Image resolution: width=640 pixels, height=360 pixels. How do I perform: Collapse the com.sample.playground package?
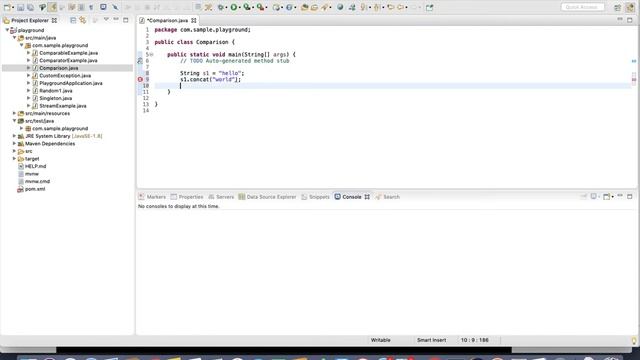click(x=22, y=45)
